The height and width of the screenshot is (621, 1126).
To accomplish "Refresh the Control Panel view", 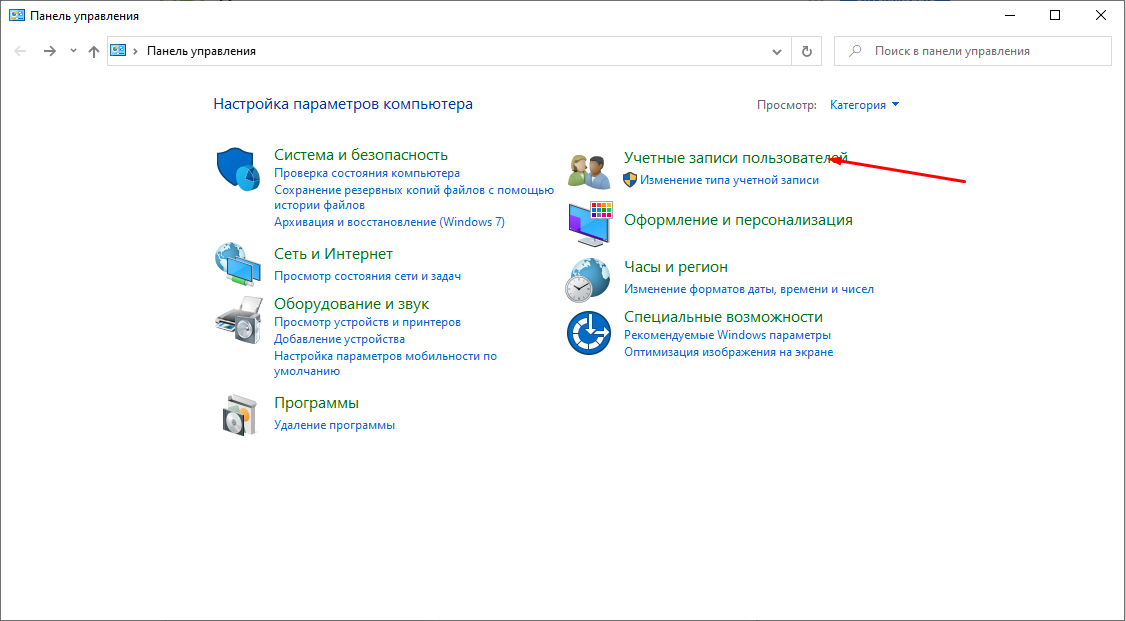I will coord(806,51).
